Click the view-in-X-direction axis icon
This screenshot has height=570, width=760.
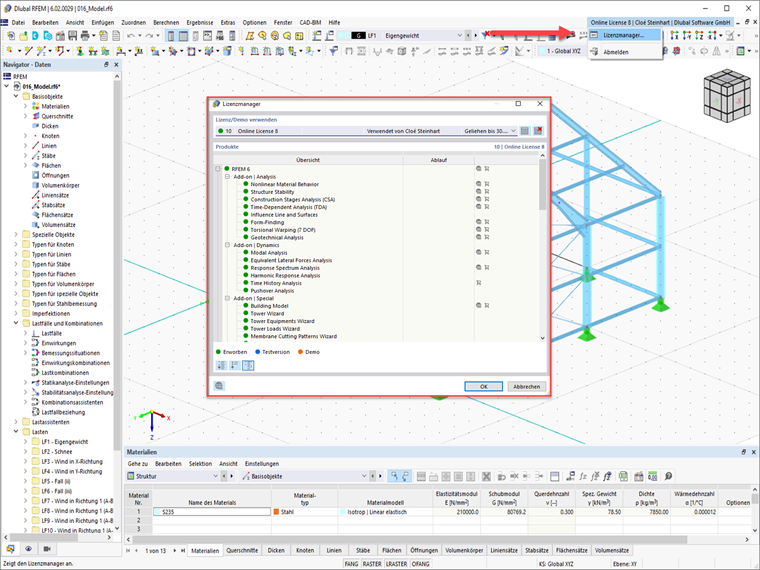[674, 35]
